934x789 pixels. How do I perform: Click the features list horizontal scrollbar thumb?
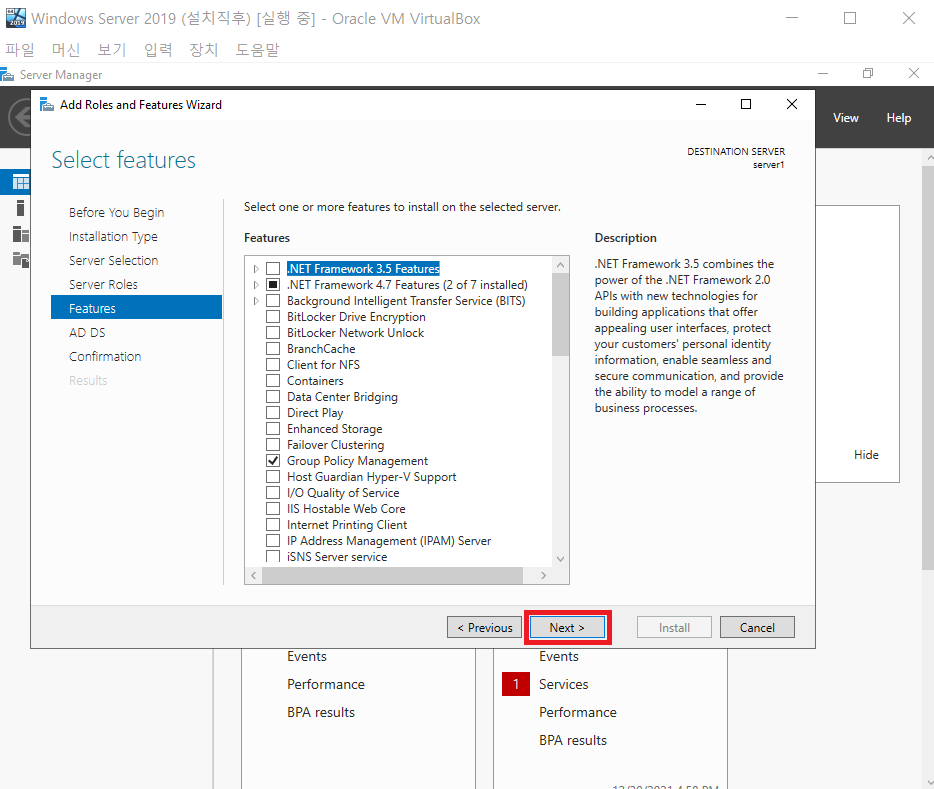392,575
